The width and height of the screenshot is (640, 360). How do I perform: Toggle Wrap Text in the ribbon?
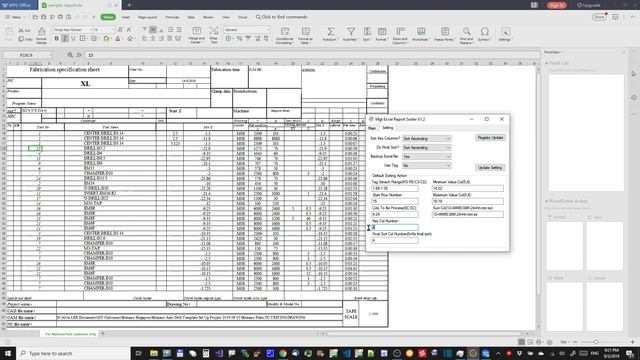coord(213,31)
